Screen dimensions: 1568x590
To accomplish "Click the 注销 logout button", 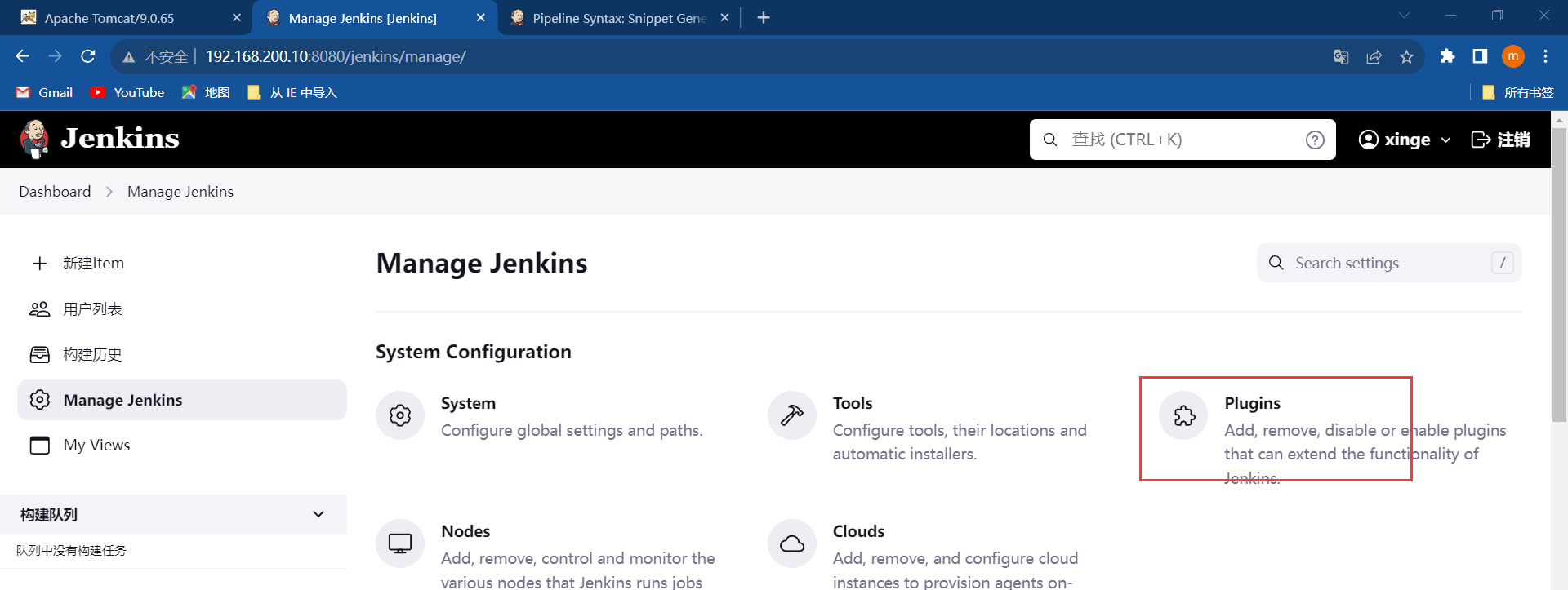I will tap(1500, 140).
